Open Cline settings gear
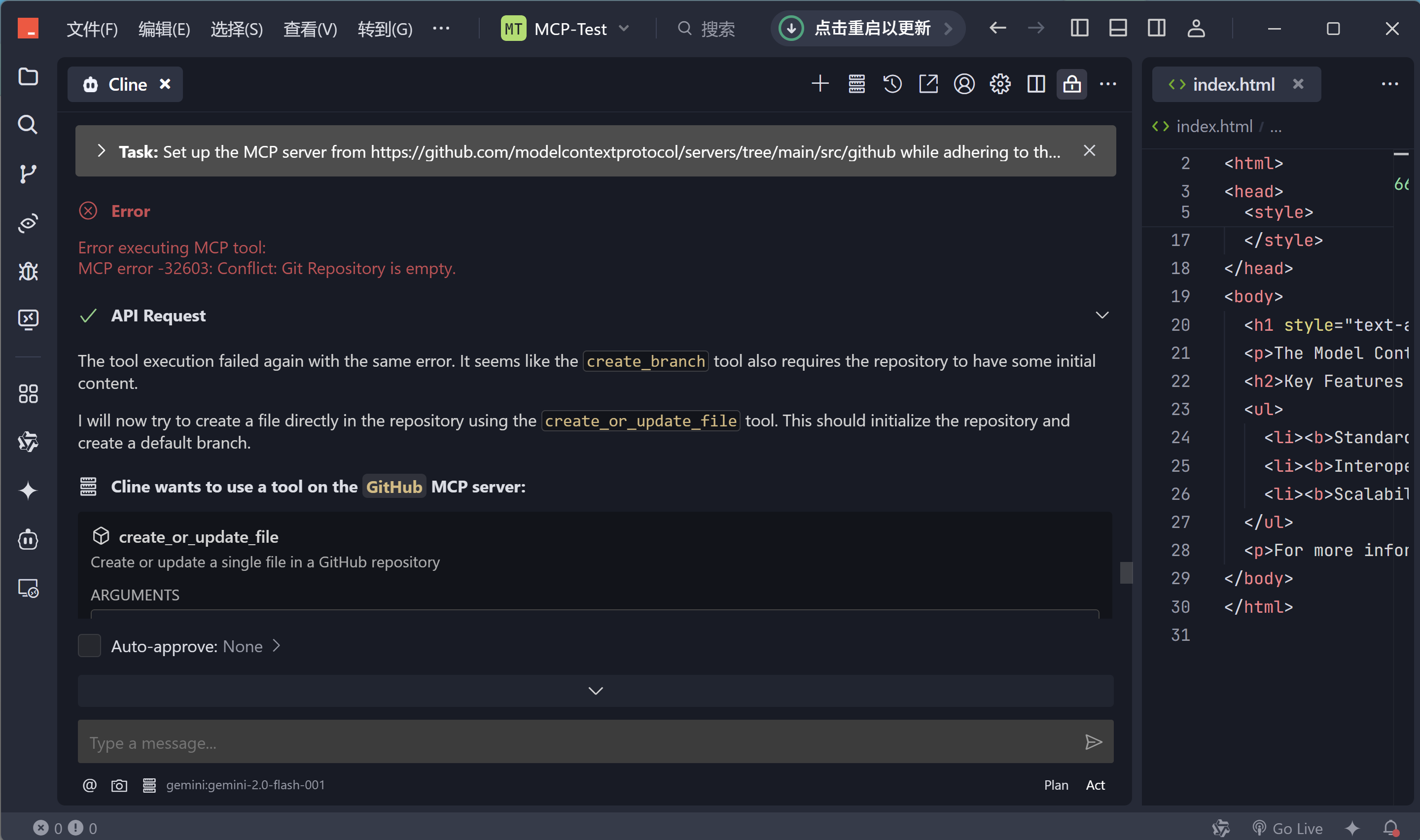The image size is (1420, 840). (x=1000, y=84)
